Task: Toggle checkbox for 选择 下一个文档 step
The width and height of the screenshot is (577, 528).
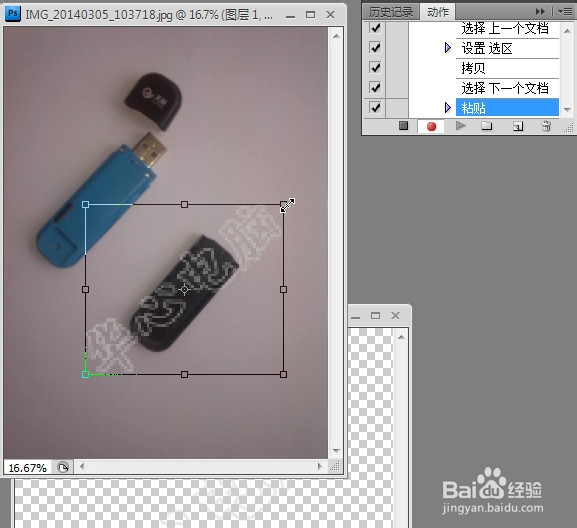Action: (x=375, y=87)
